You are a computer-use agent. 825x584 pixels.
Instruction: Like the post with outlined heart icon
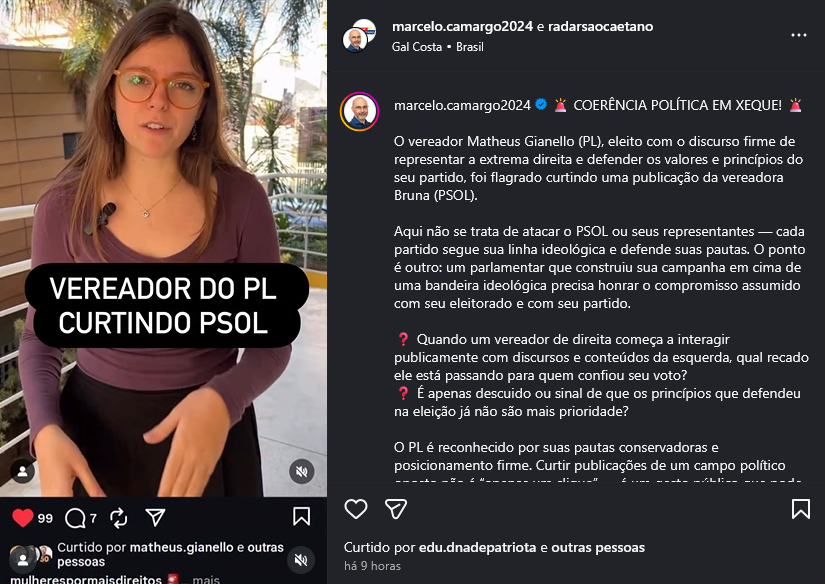[356, 509]
